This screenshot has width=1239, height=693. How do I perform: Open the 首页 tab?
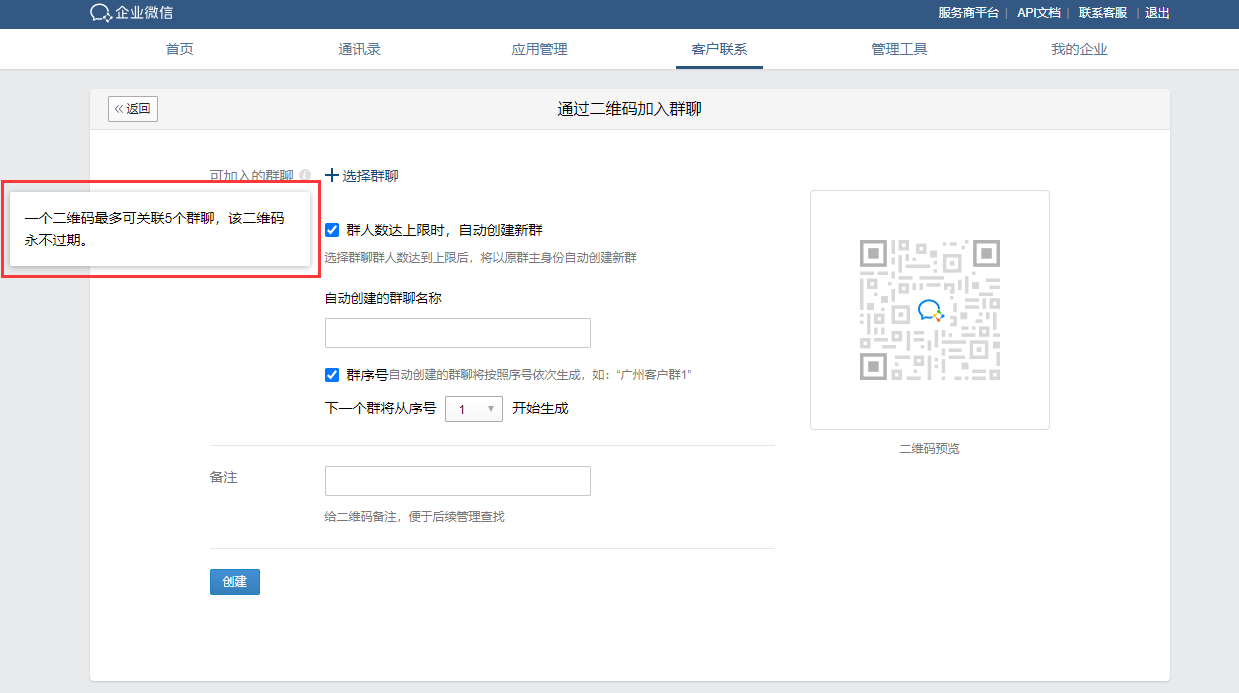pyautogui.click(x=180, y=49)
